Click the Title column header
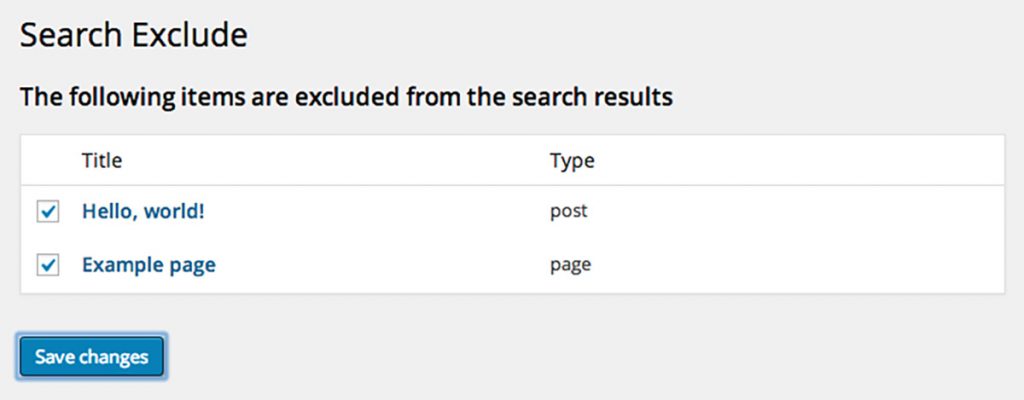This screenshot has width=1024, height=400. click(102, 160)
